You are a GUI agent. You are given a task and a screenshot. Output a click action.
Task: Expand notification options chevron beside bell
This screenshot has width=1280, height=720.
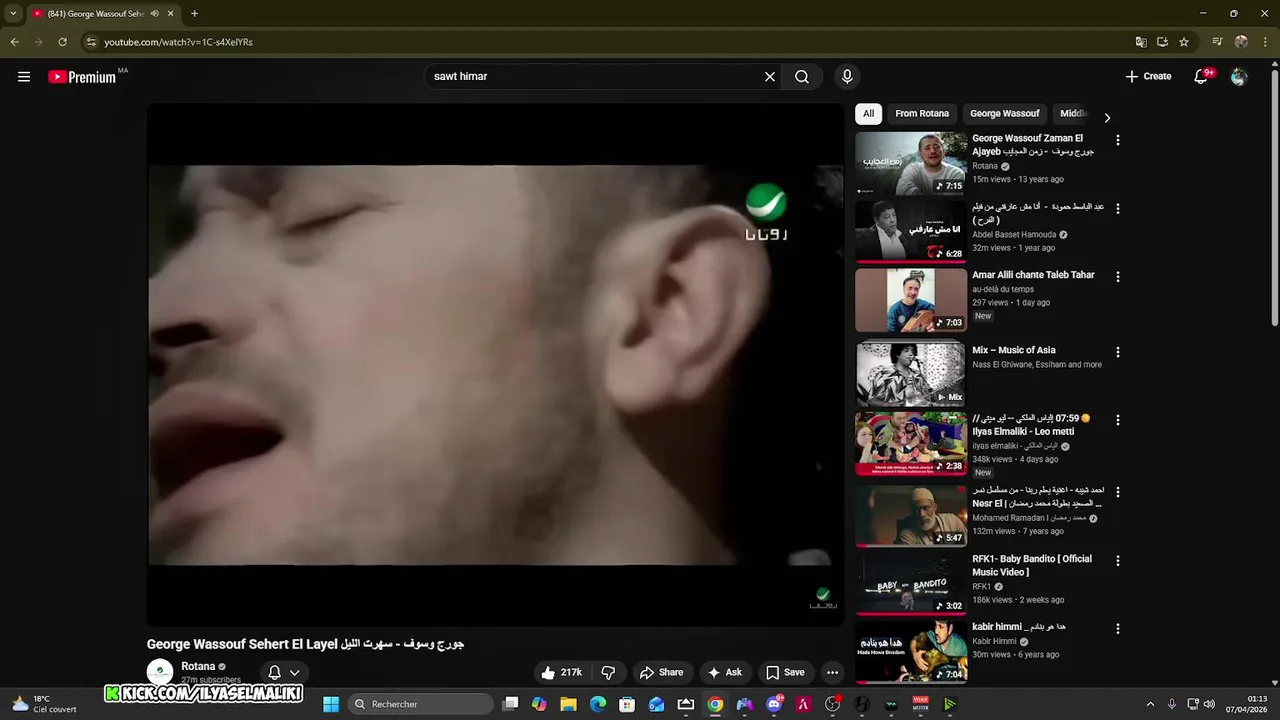click(295, 673)
